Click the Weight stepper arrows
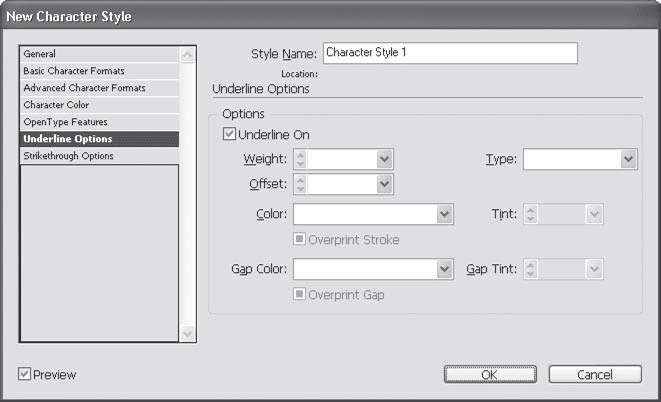This screenshot has height=402, width=661. click(x=299, y=159)
